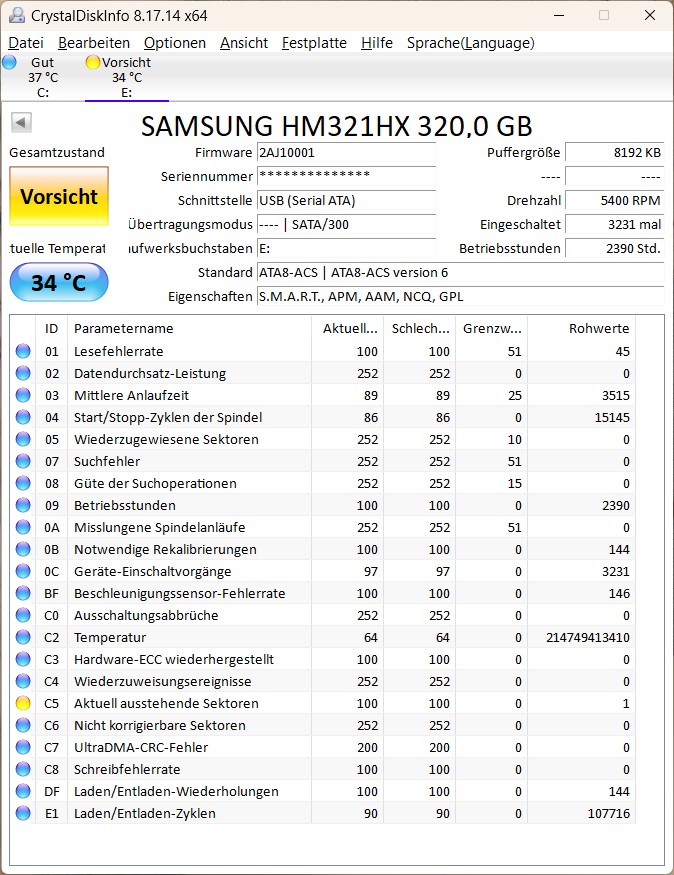Click the Eingeschaltet value 3231 mal
Screen dimensions: 674x875
pyautogui.click(x=614, y=224)
